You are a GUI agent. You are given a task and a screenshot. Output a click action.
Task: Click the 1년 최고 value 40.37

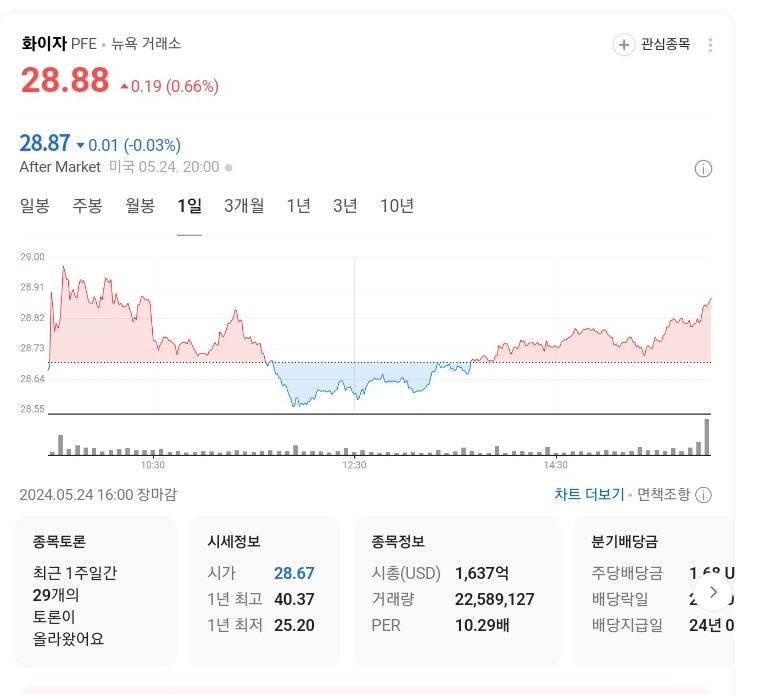coord(294,599)
